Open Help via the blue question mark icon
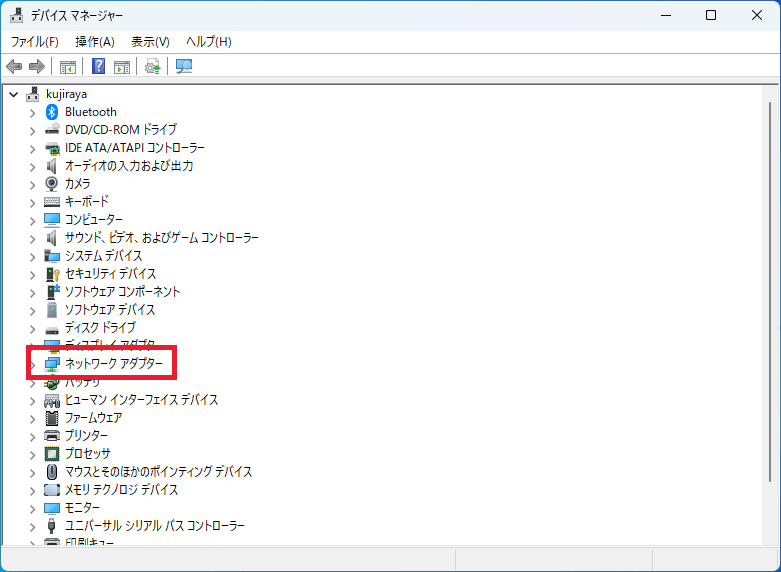Image resolution: width=781 pixels, height=572 pixels. [x=99, y=66]
